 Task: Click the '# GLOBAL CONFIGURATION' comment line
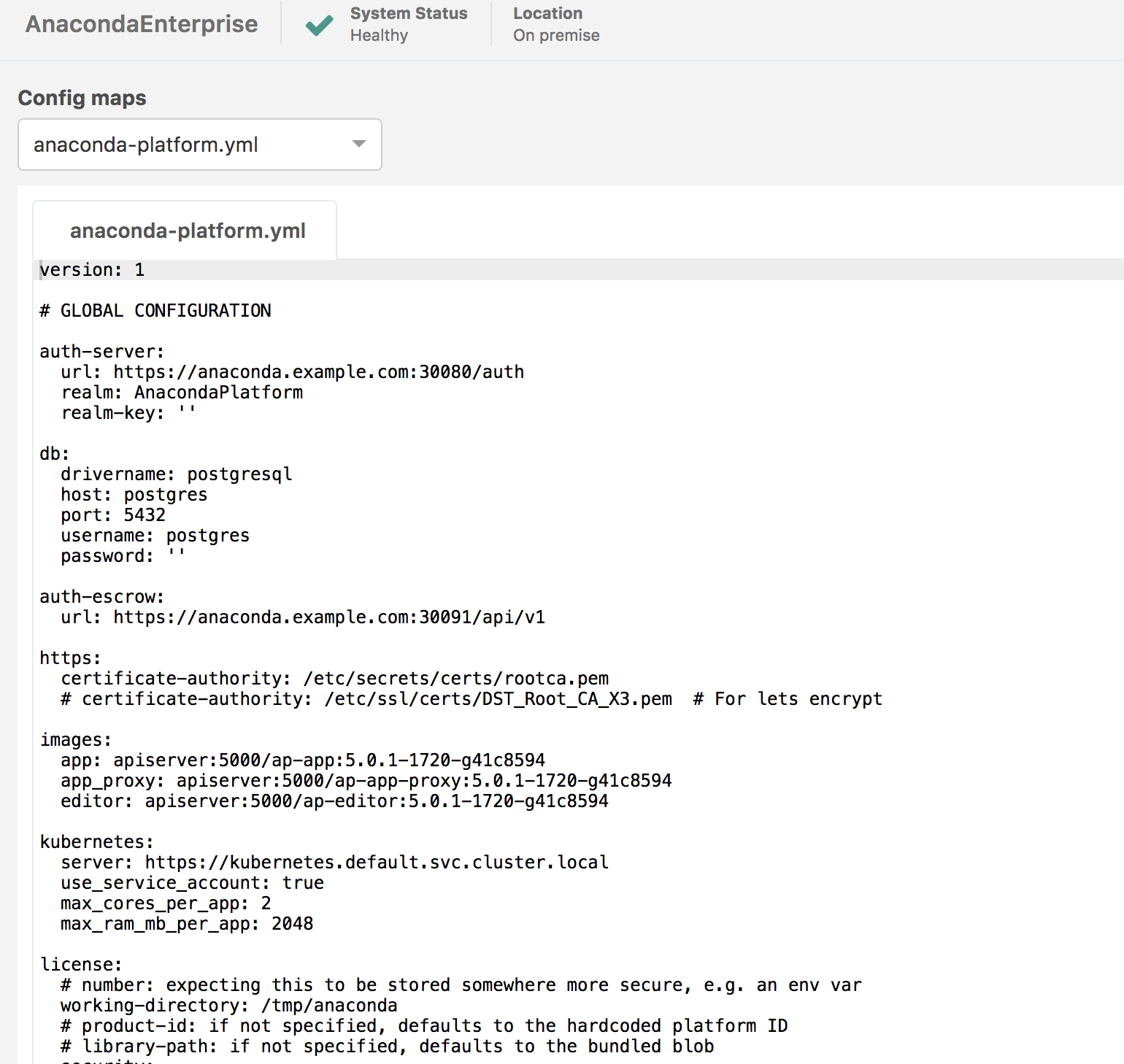click(x=155, y=311)
